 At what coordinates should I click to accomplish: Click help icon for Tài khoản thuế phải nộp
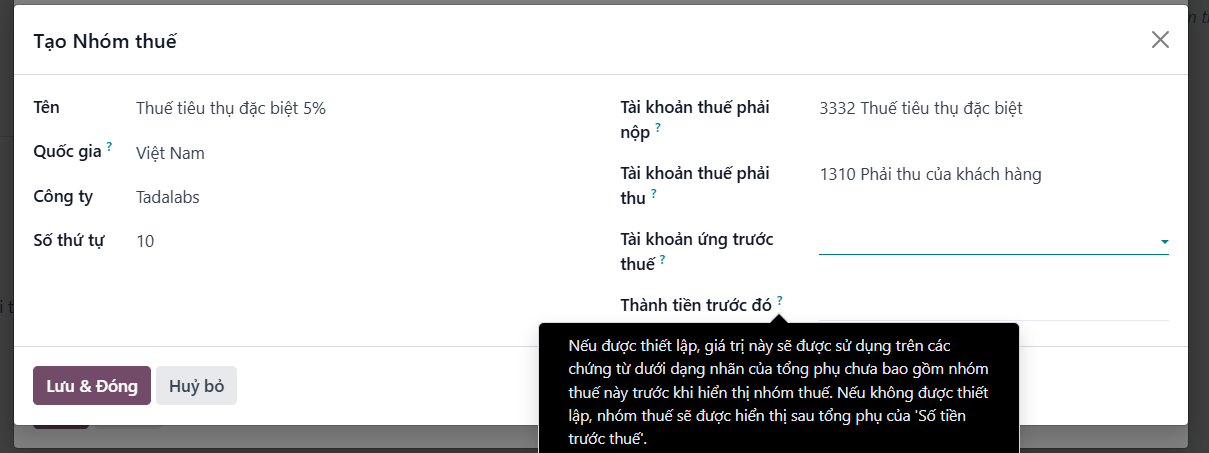[x=658, y=128]
